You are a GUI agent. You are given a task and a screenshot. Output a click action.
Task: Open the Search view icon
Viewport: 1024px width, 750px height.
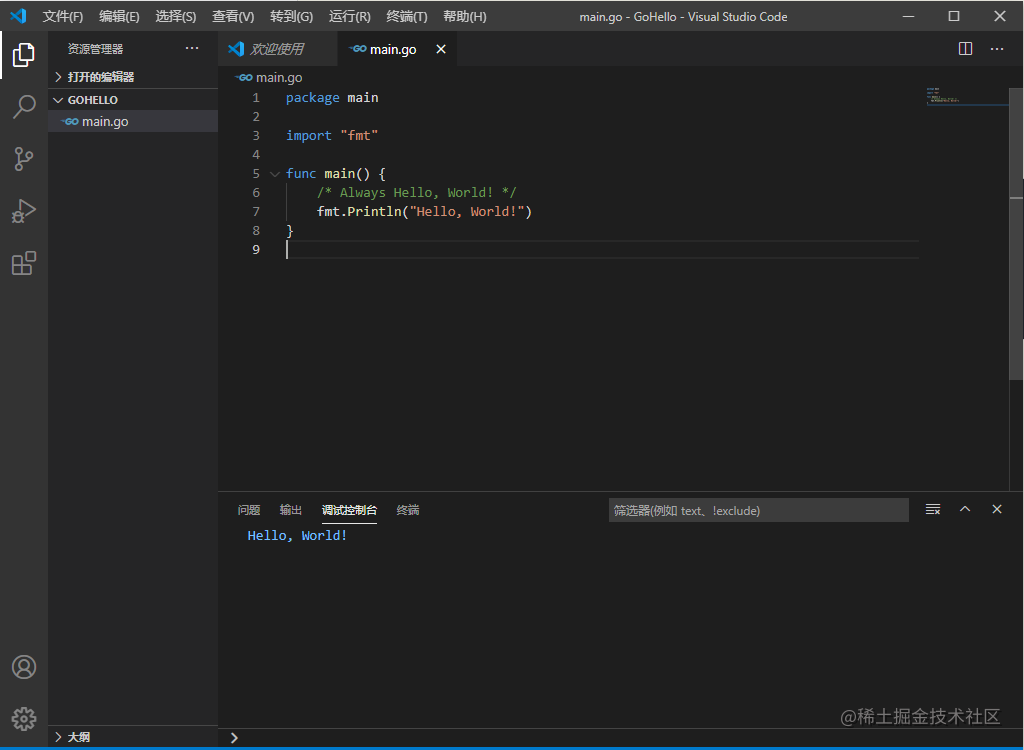pos(24,106)
